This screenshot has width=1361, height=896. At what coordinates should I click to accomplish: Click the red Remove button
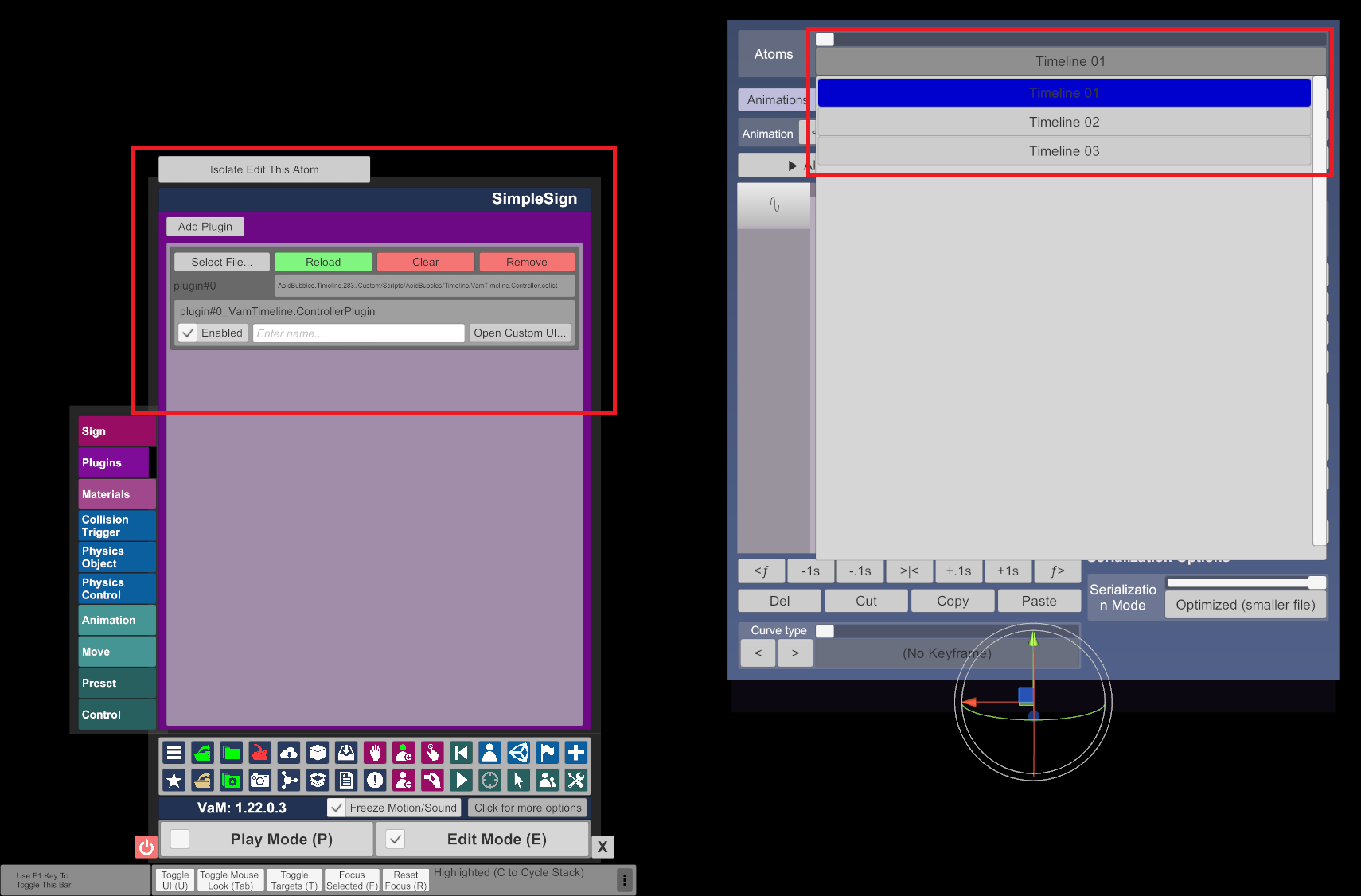pyautogui.click(x=527, y=262)
